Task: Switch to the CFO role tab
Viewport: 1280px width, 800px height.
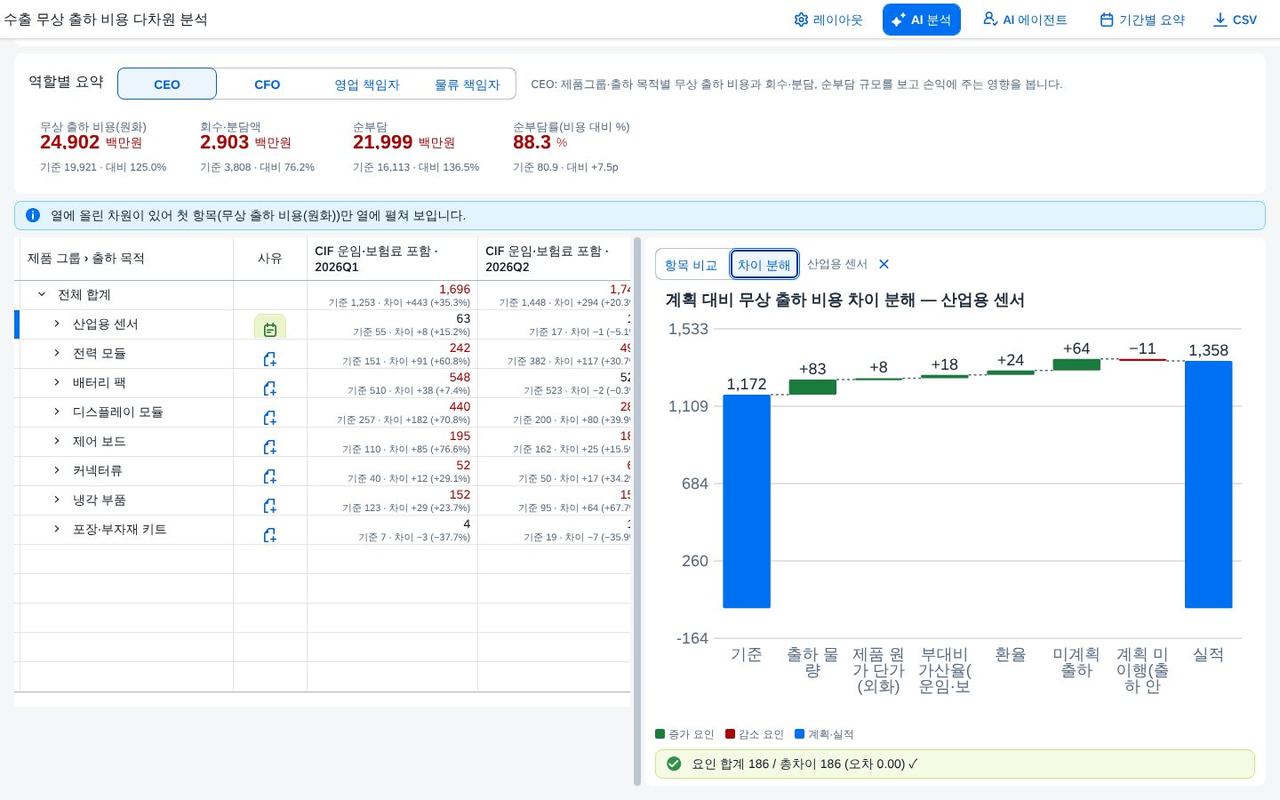Action: point(267,84)
